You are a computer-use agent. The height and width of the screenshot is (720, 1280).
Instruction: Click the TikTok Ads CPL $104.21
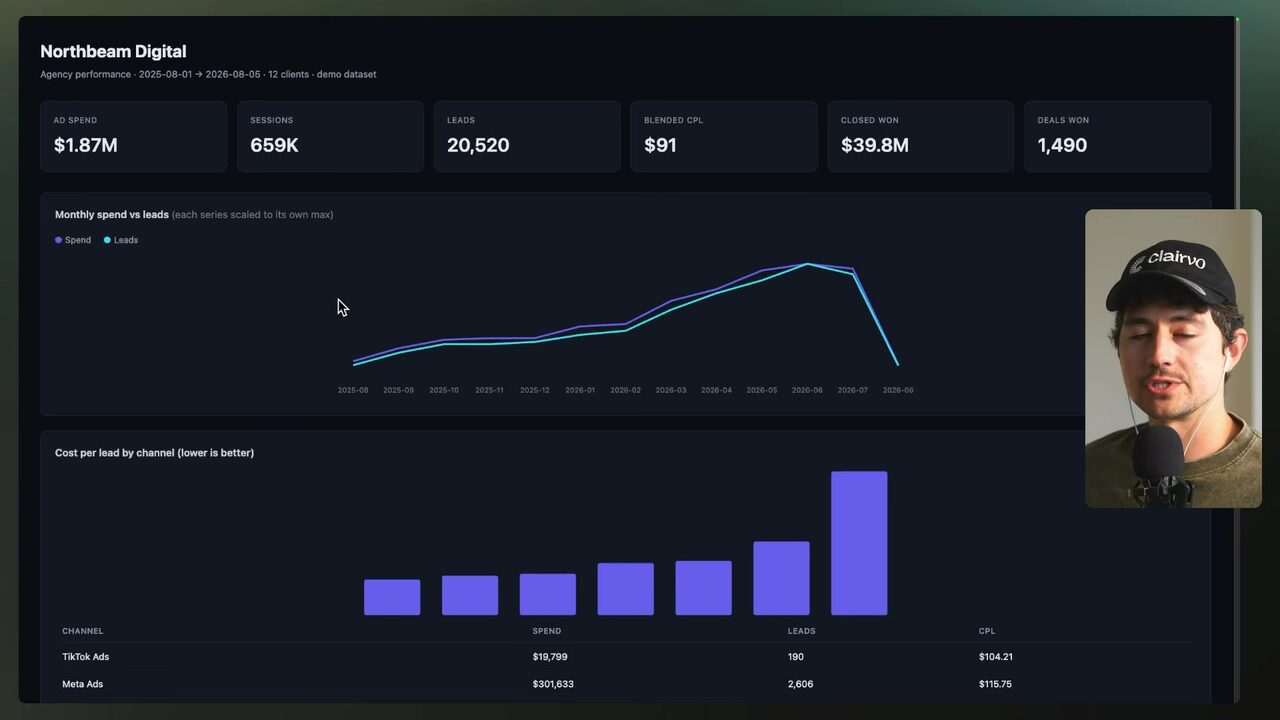(x=996, y=657)
